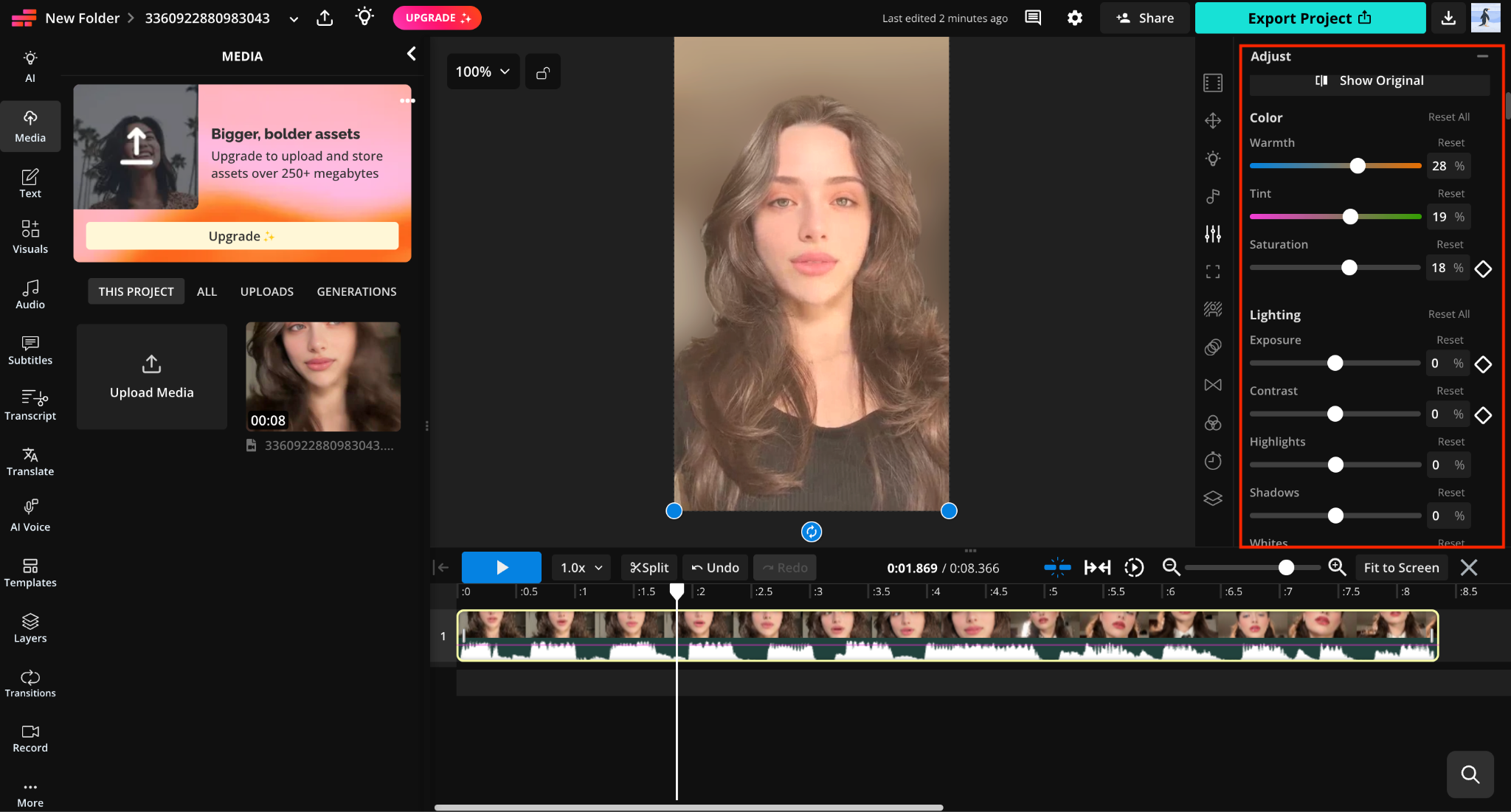Play the video with the blue play button

coord(502,567)
